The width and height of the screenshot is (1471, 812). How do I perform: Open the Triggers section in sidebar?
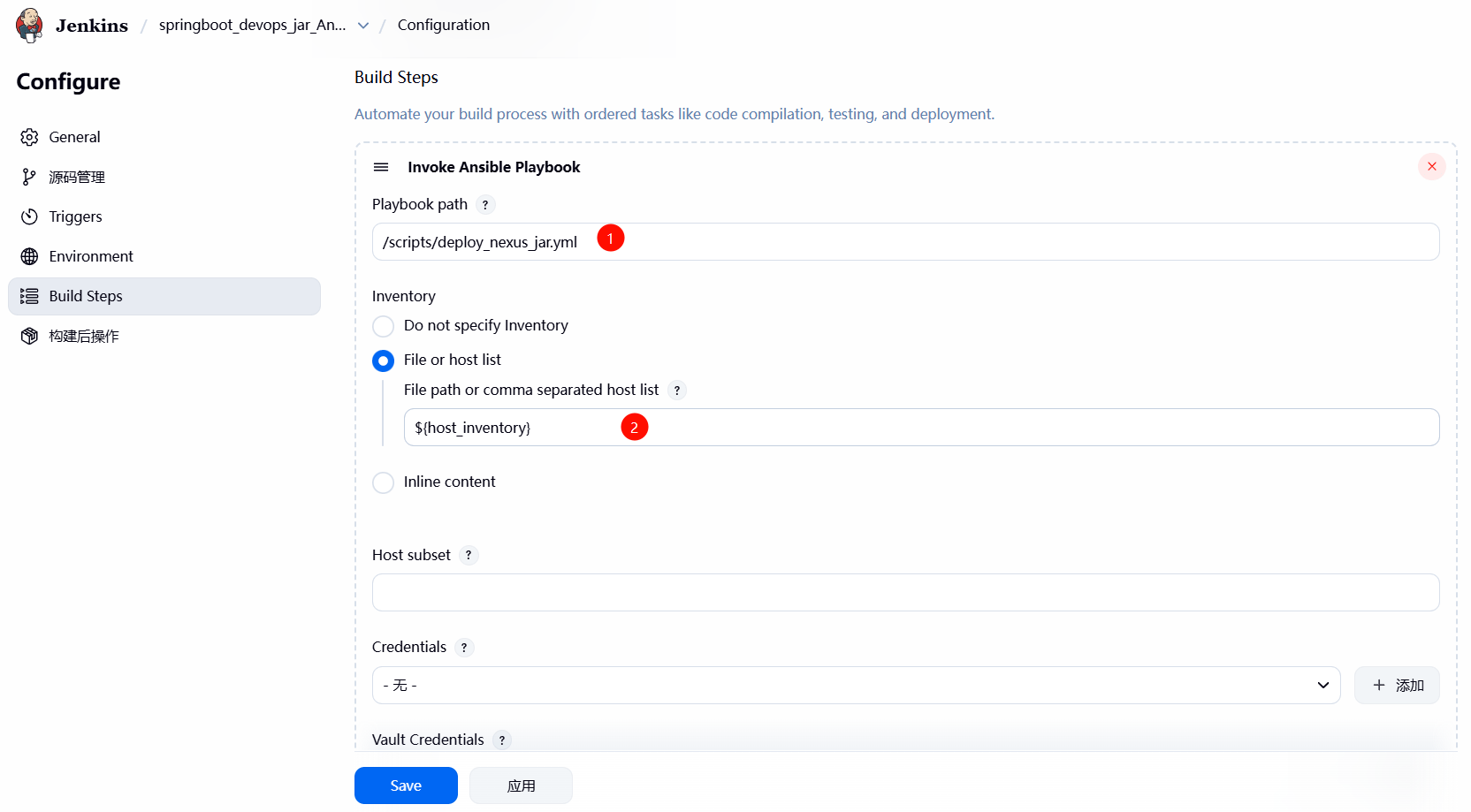(76, 216)
